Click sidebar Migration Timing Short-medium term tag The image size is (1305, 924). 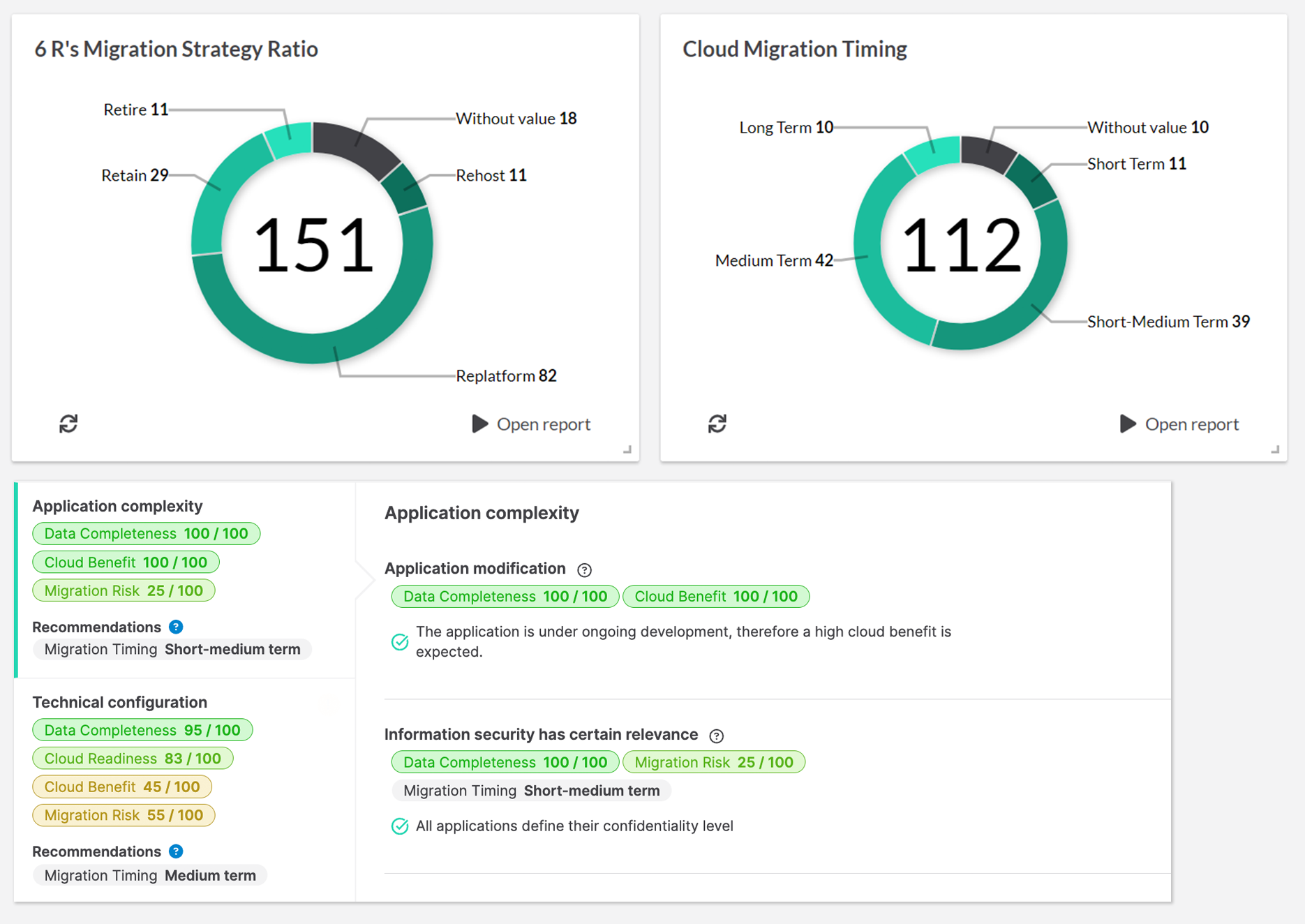click(172, 649)
